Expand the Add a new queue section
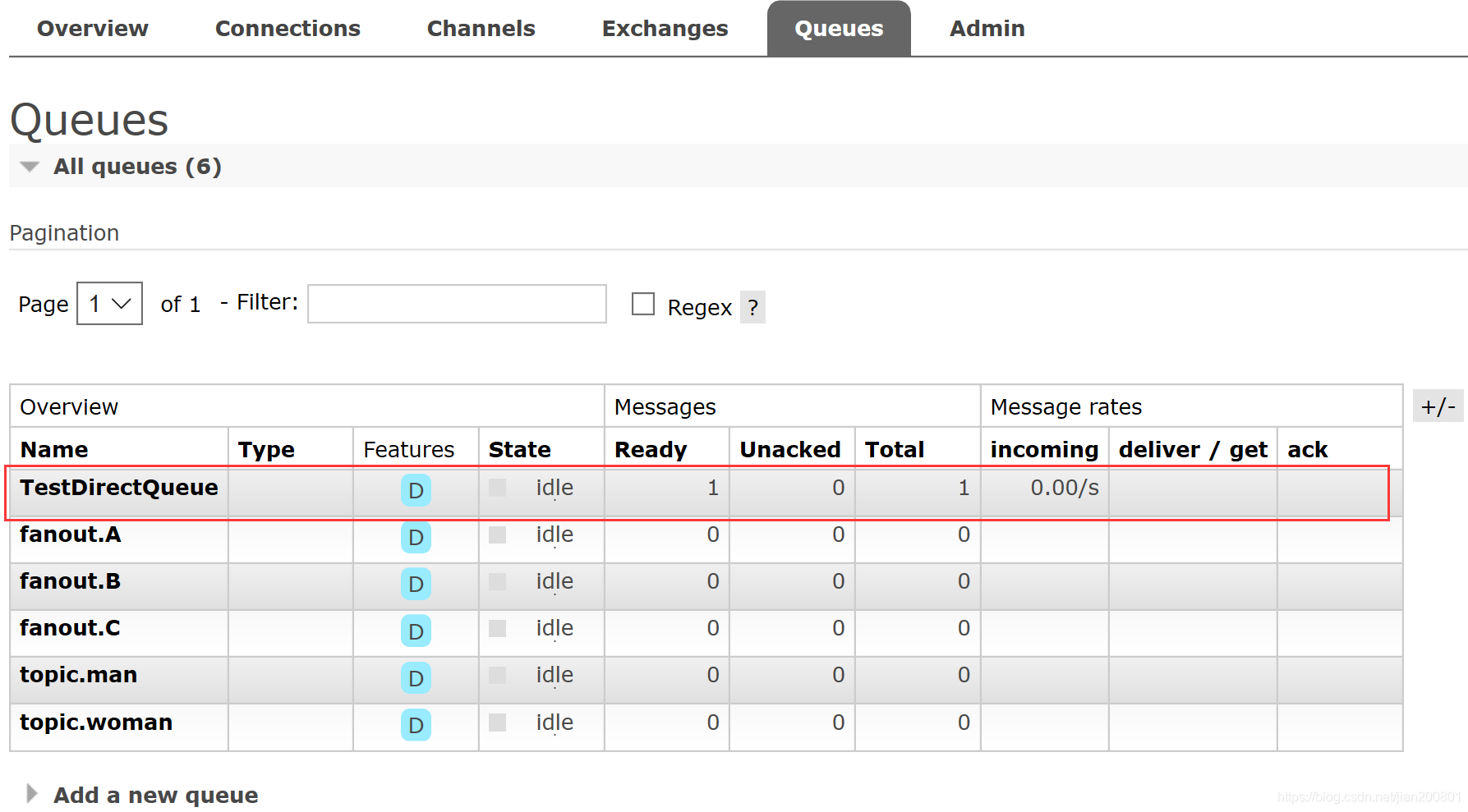 pos(143,795)
